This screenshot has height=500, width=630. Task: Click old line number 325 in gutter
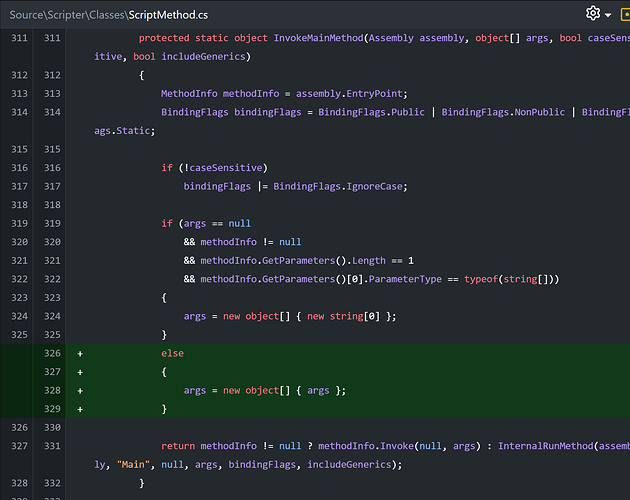point(16,334)
